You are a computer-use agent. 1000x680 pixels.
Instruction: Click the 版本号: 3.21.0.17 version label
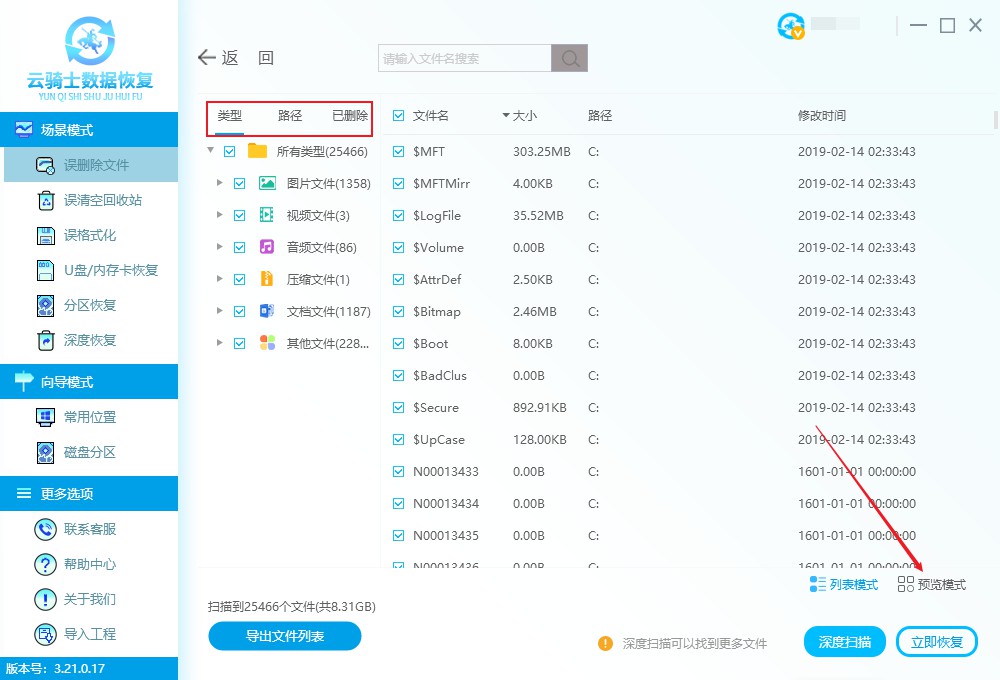pyautogui.click(x=55, y=669)
